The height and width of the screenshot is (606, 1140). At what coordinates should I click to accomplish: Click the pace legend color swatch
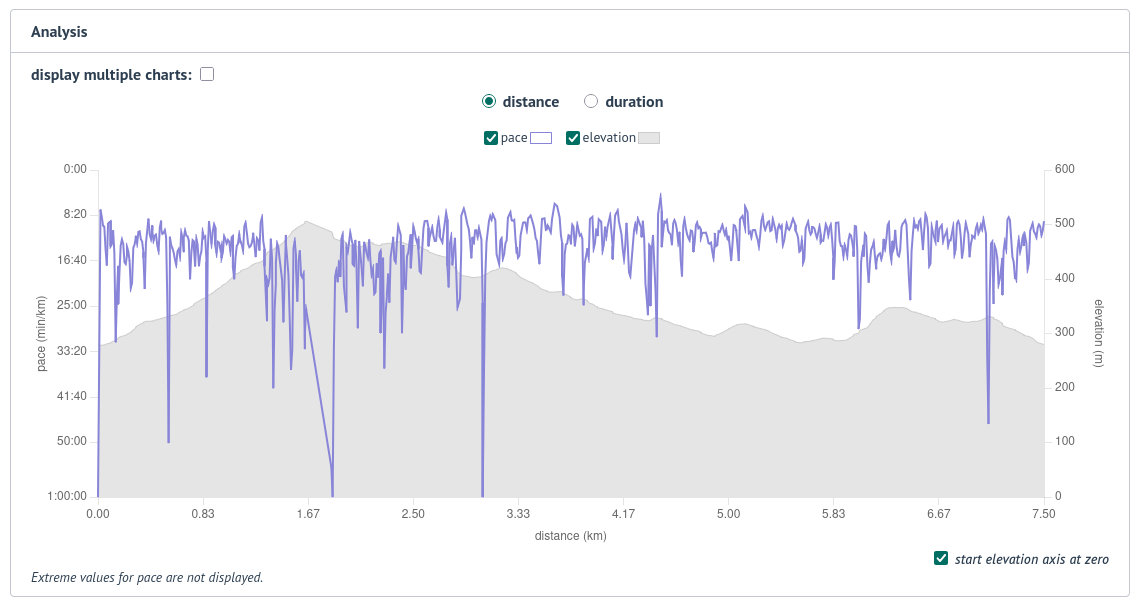[539, 137]
